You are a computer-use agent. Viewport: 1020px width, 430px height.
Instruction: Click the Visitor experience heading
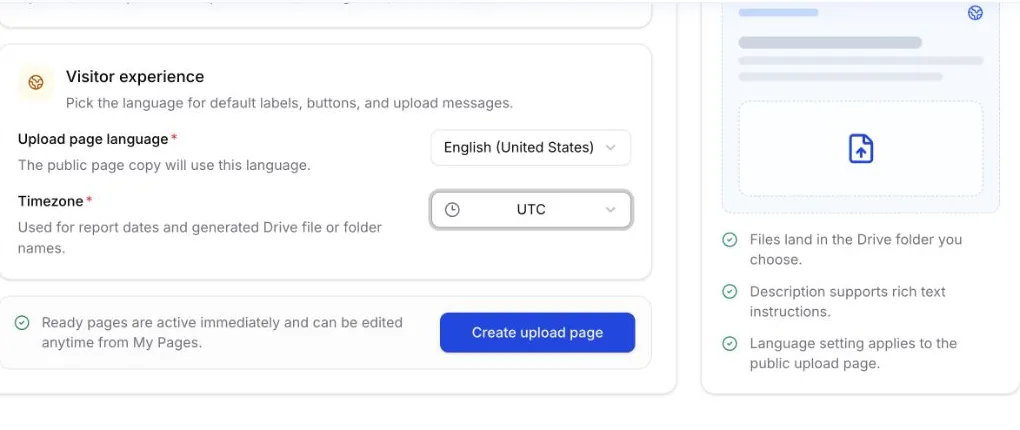click(135, 77)
